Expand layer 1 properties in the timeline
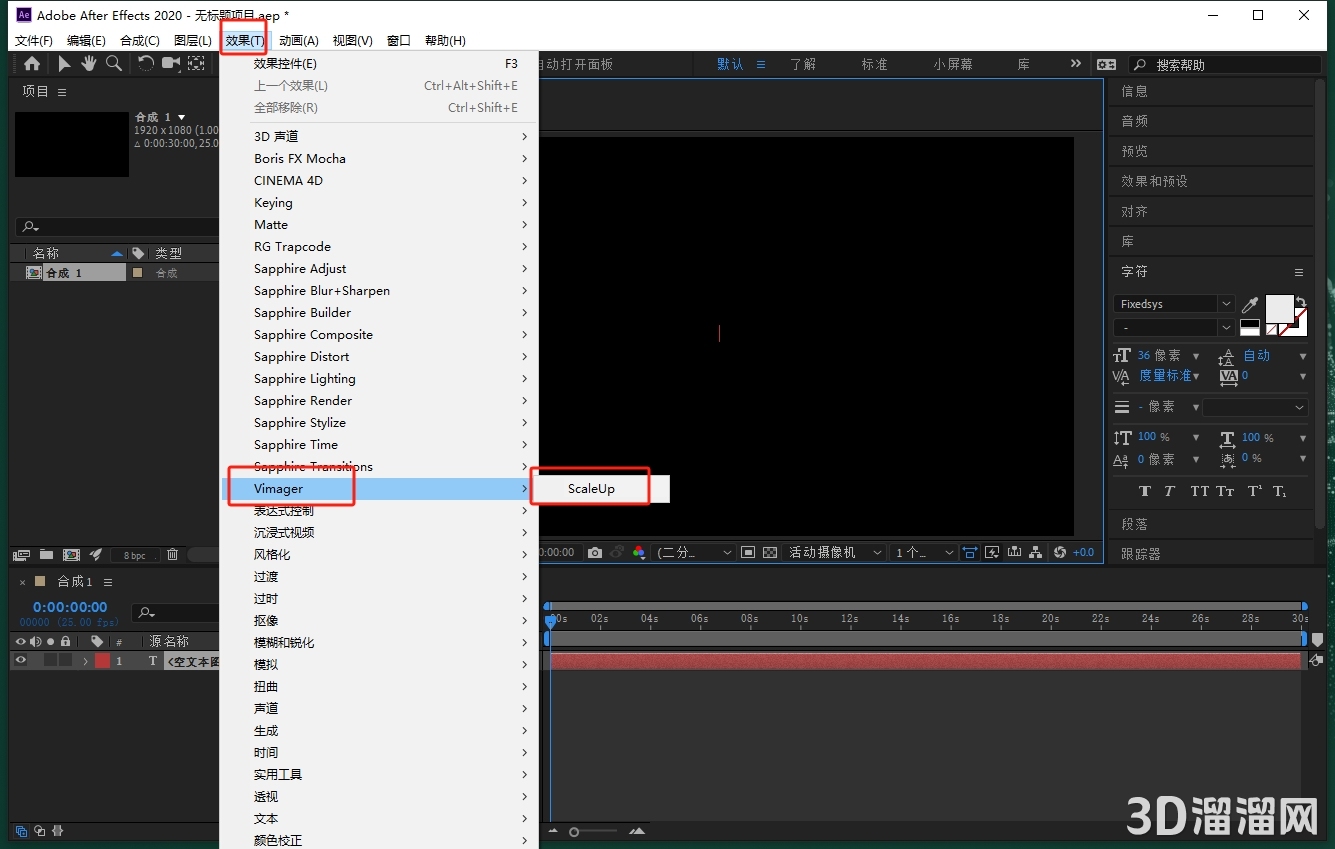 (x=85, y=661)
